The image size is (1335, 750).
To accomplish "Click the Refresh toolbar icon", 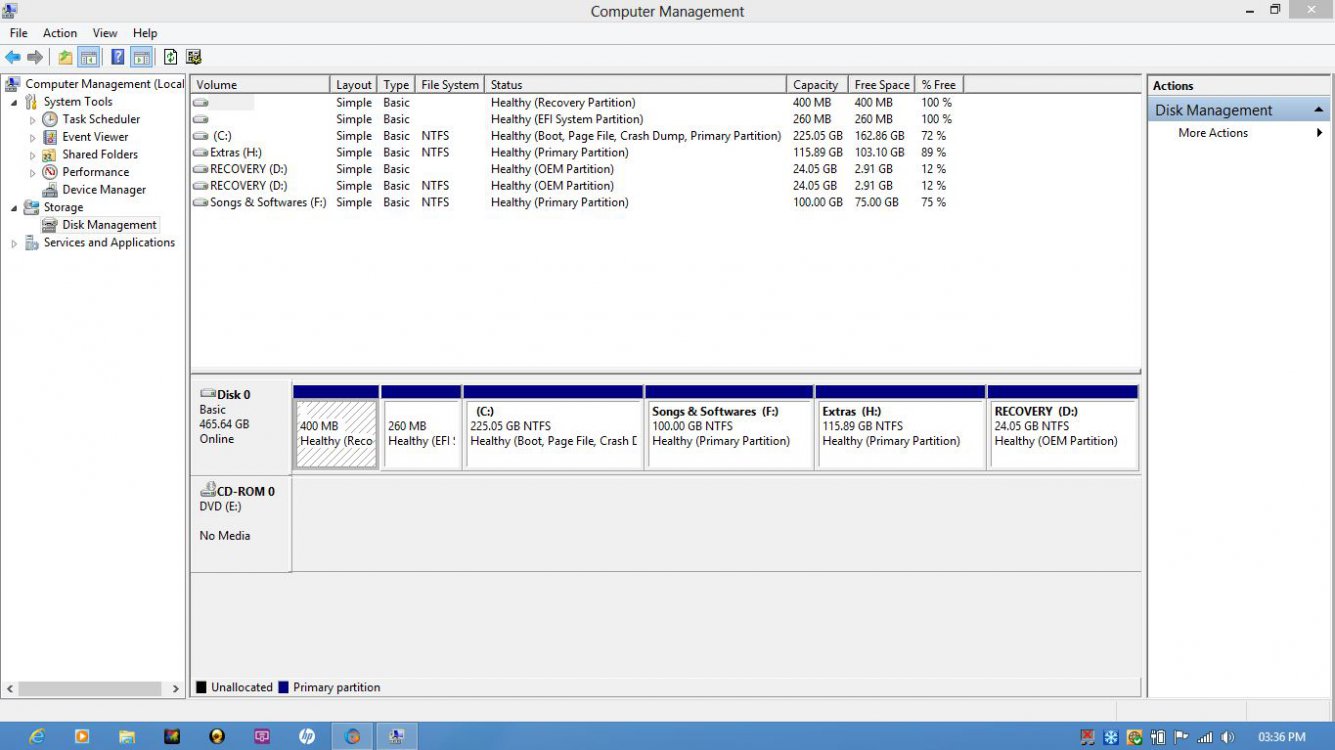I will [170, 57].
